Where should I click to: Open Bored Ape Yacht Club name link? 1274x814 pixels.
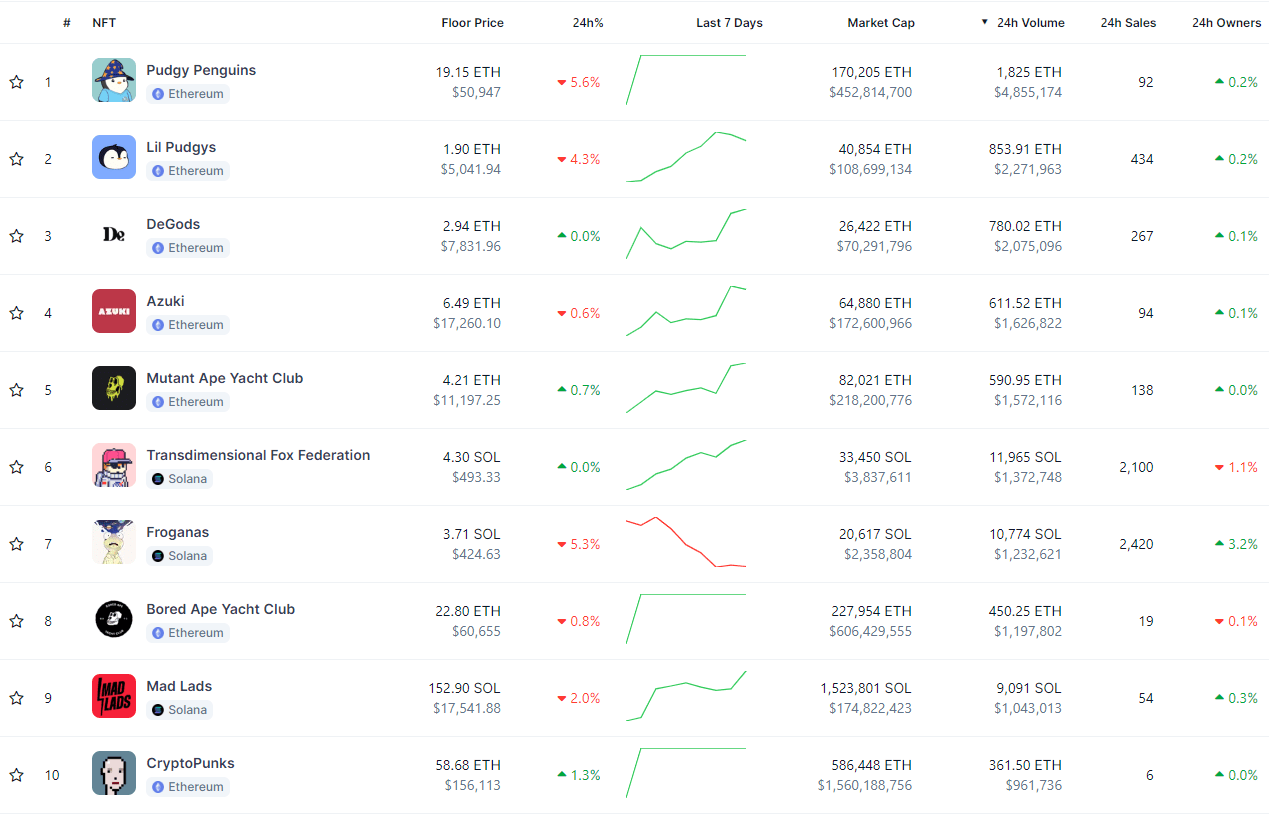(x=221, y=609)
